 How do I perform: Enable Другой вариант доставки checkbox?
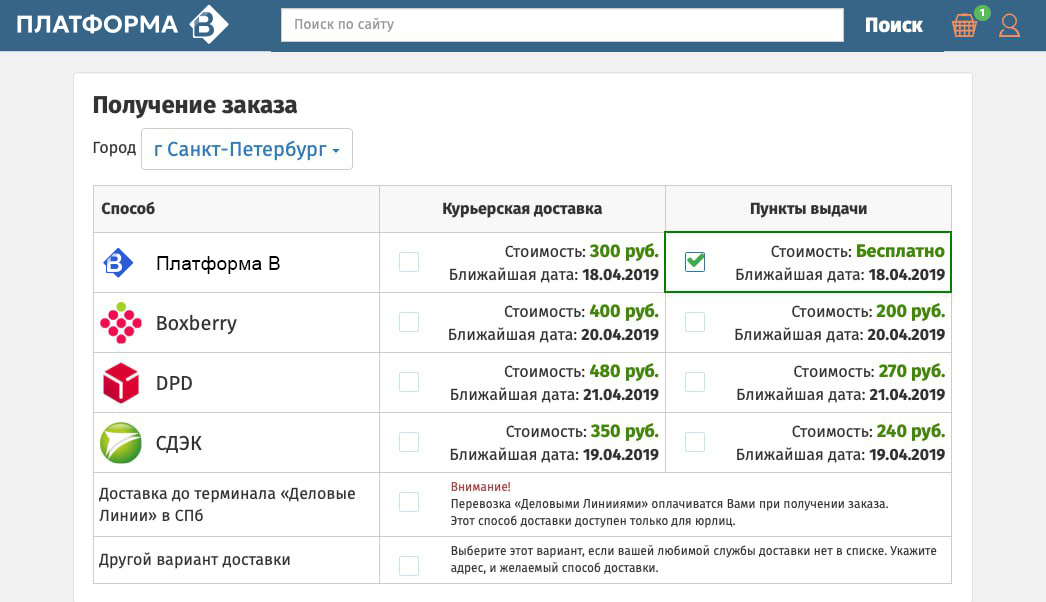[409, 566]
